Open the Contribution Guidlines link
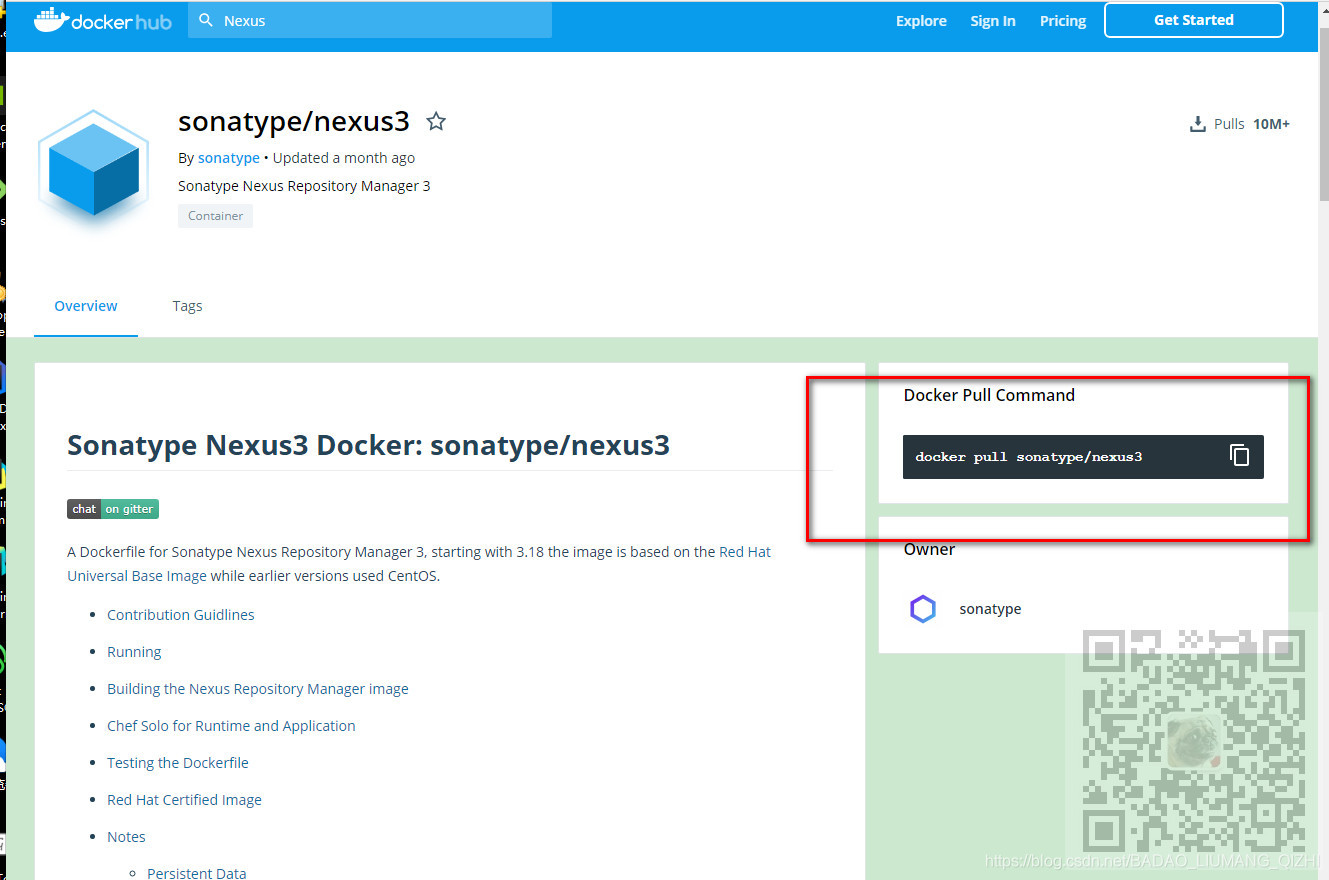Screen dimensions: 1329x880 (181, 615)
